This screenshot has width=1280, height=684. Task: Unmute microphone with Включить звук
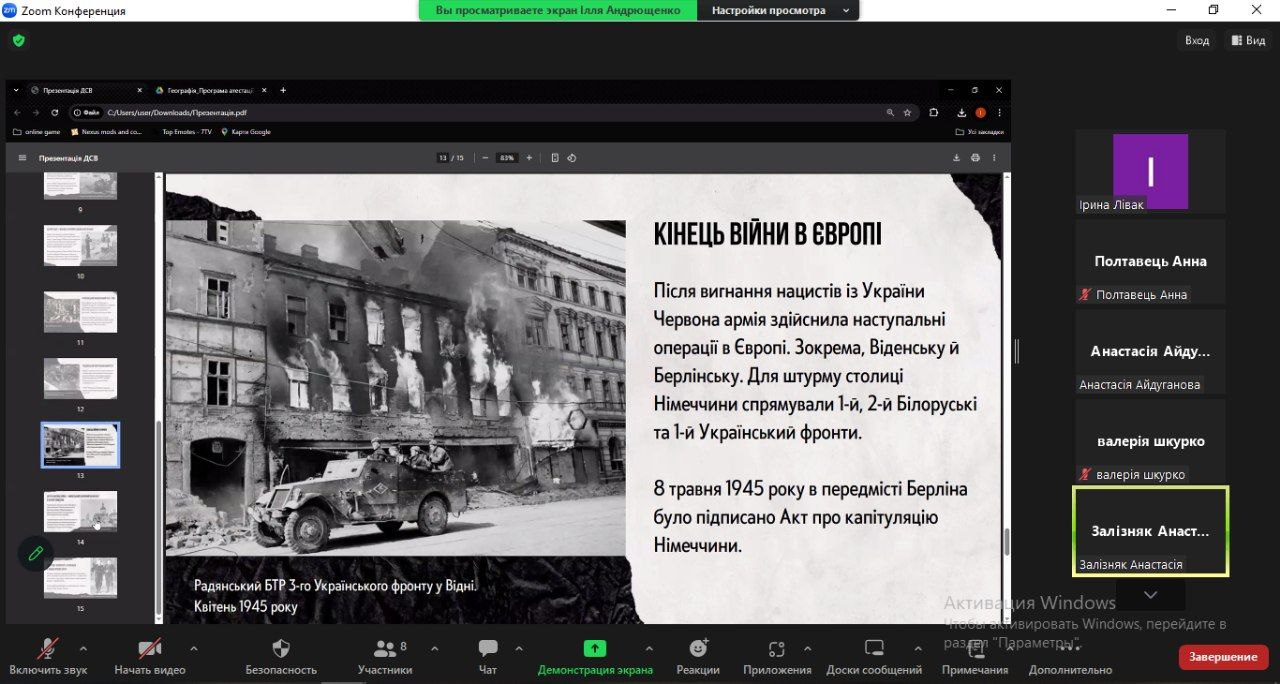pos(48,648)
